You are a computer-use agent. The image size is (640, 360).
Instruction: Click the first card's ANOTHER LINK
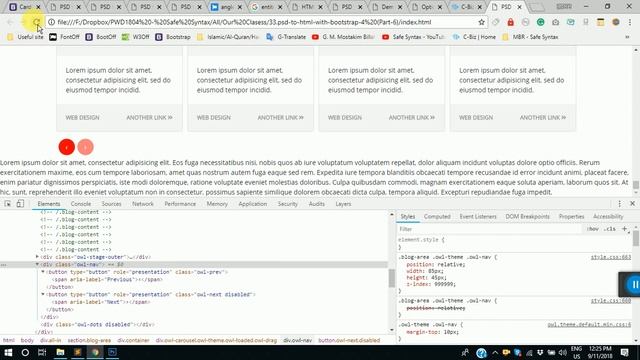click(149, 118)
